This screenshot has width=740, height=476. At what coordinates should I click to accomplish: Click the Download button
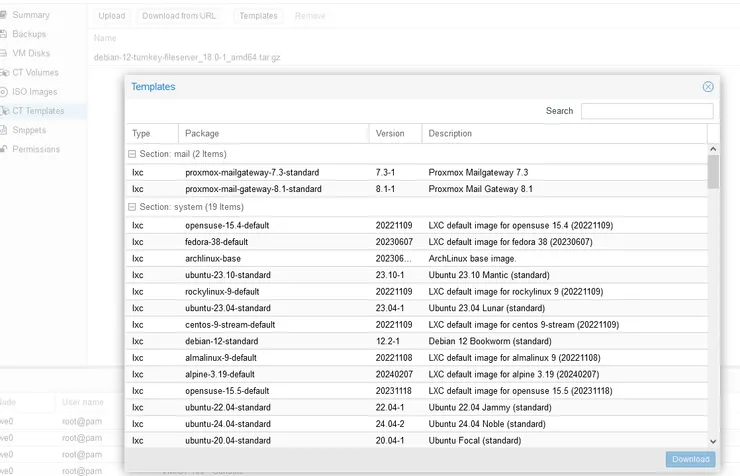pos(690,460)
